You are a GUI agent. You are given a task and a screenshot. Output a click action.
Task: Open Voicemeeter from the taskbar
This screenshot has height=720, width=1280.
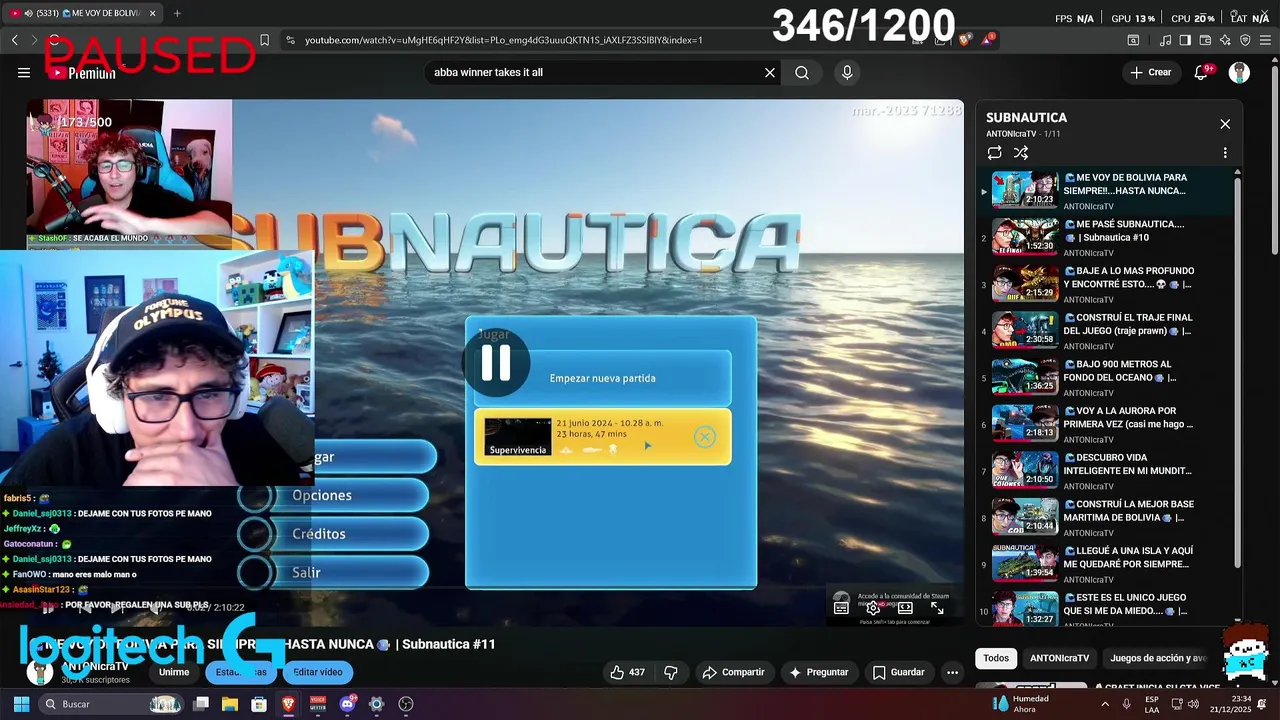click(318, 704)
